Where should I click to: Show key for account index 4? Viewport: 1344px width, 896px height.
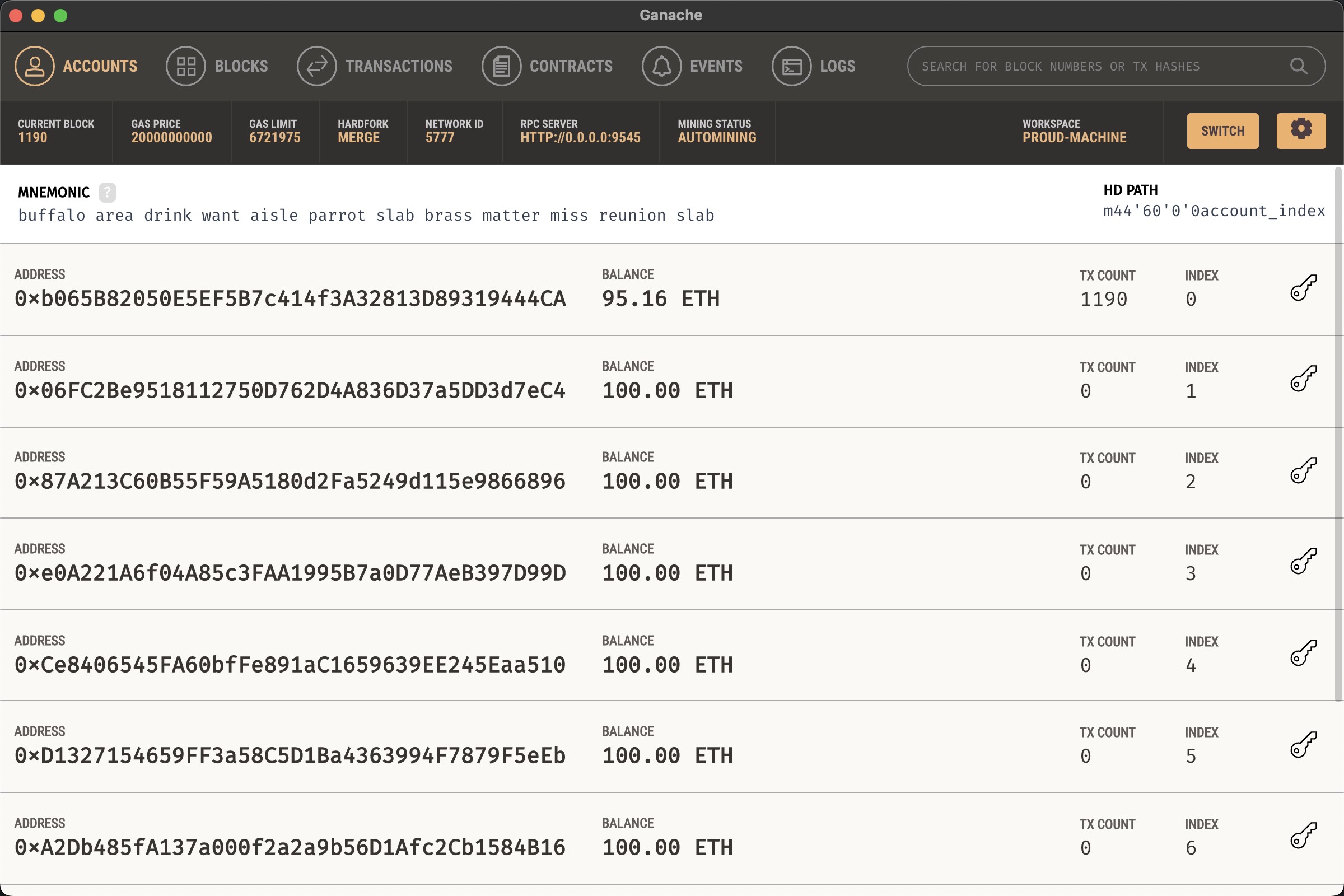[x=1304, y=652]
